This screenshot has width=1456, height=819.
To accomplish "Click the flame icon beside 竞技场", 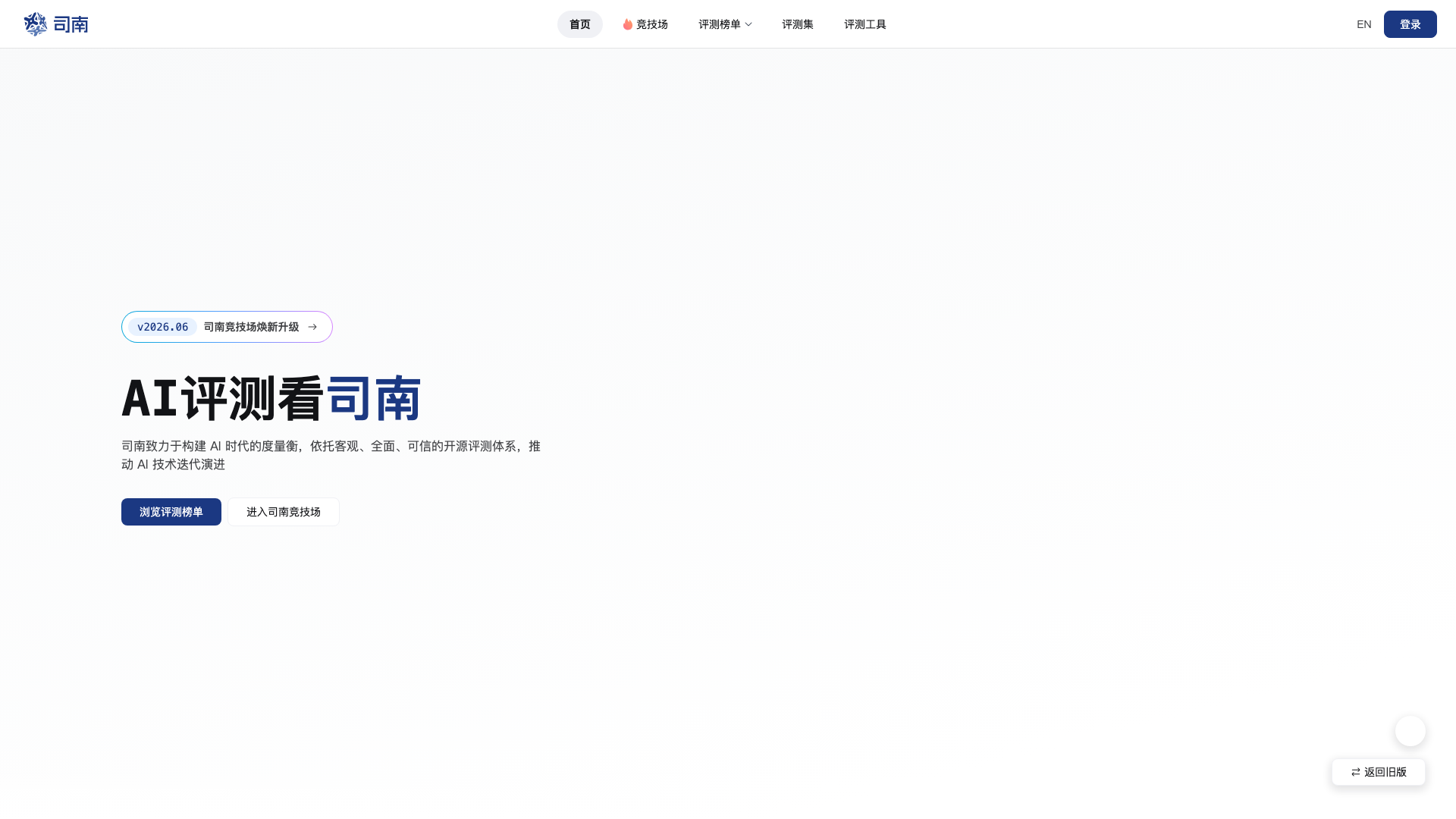I will coord(628,24).
